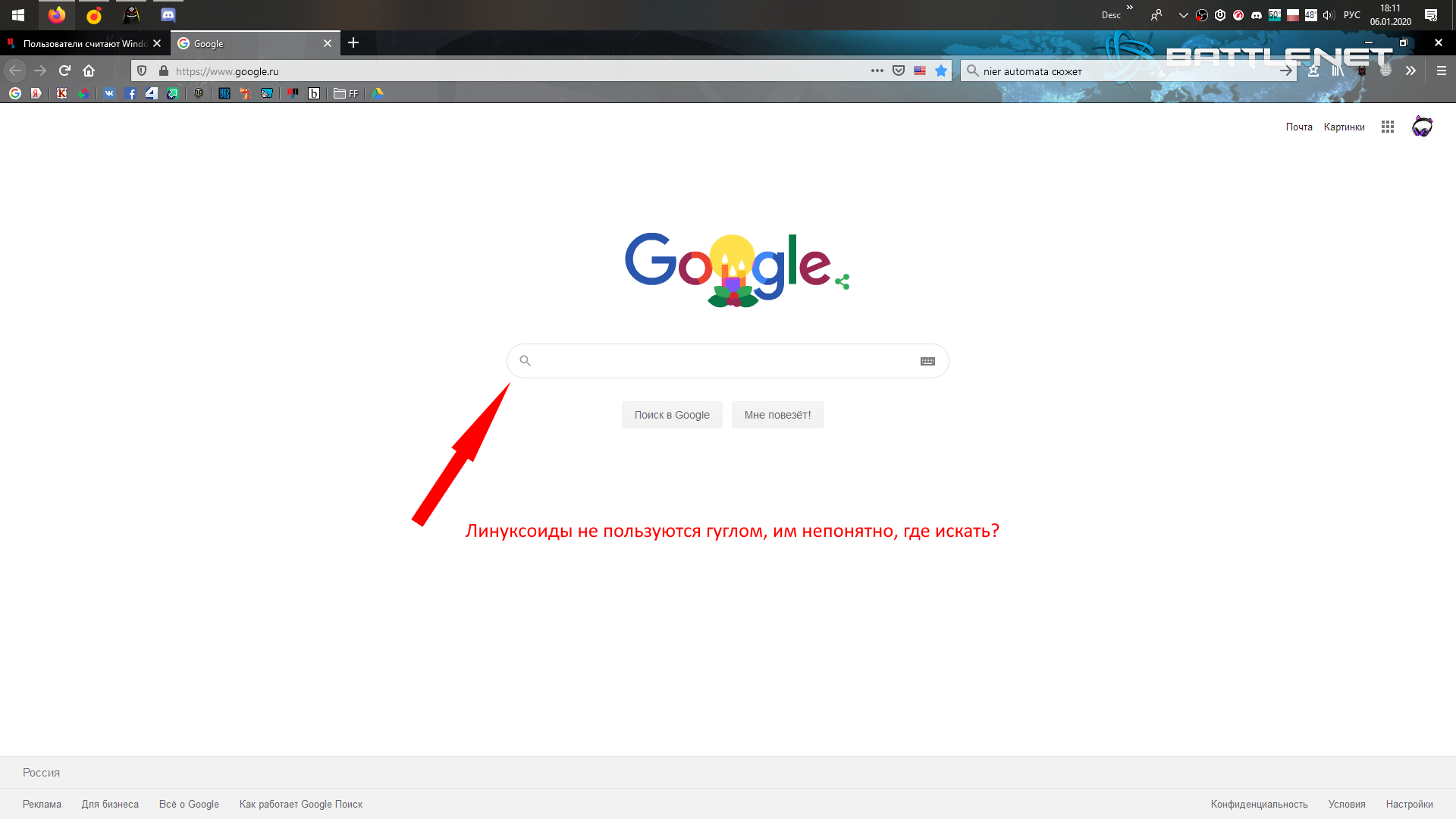This screenshot has height=819, width=1456.
Task: Open the World of Tanks bookmark
Action: coord(199,93)
